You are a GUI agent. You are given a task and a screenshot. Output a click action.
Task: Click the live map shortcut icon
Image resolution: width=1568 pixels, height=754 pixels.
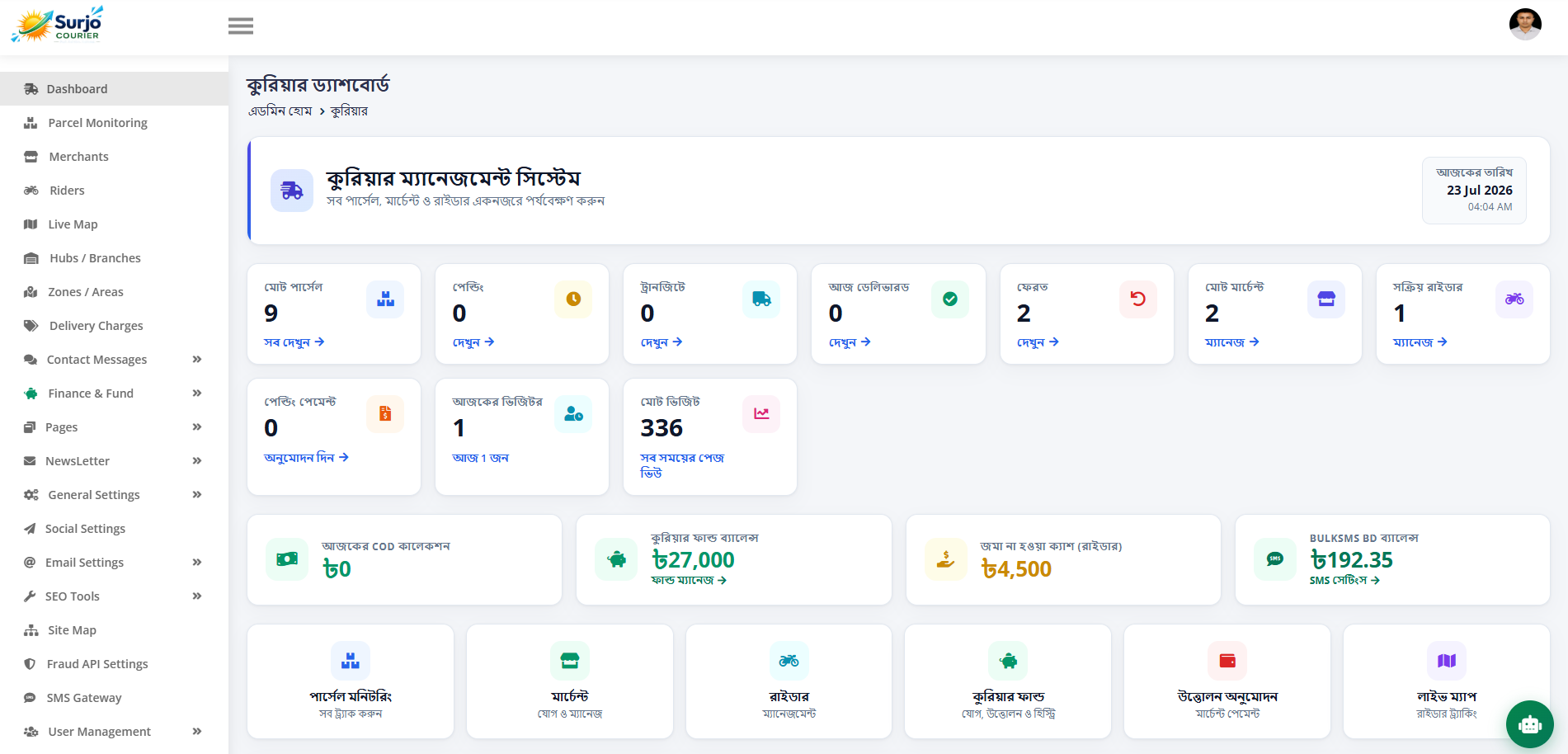(x=1447, y=661)
